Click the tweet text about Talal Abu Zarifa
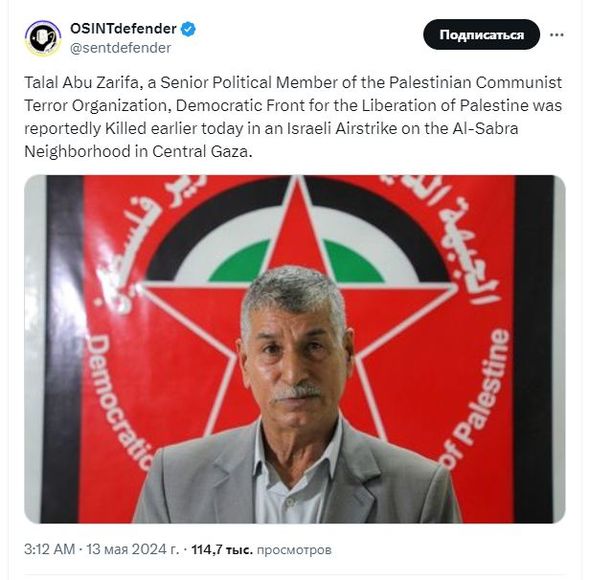The image size is (590, 580). (293, 117)
